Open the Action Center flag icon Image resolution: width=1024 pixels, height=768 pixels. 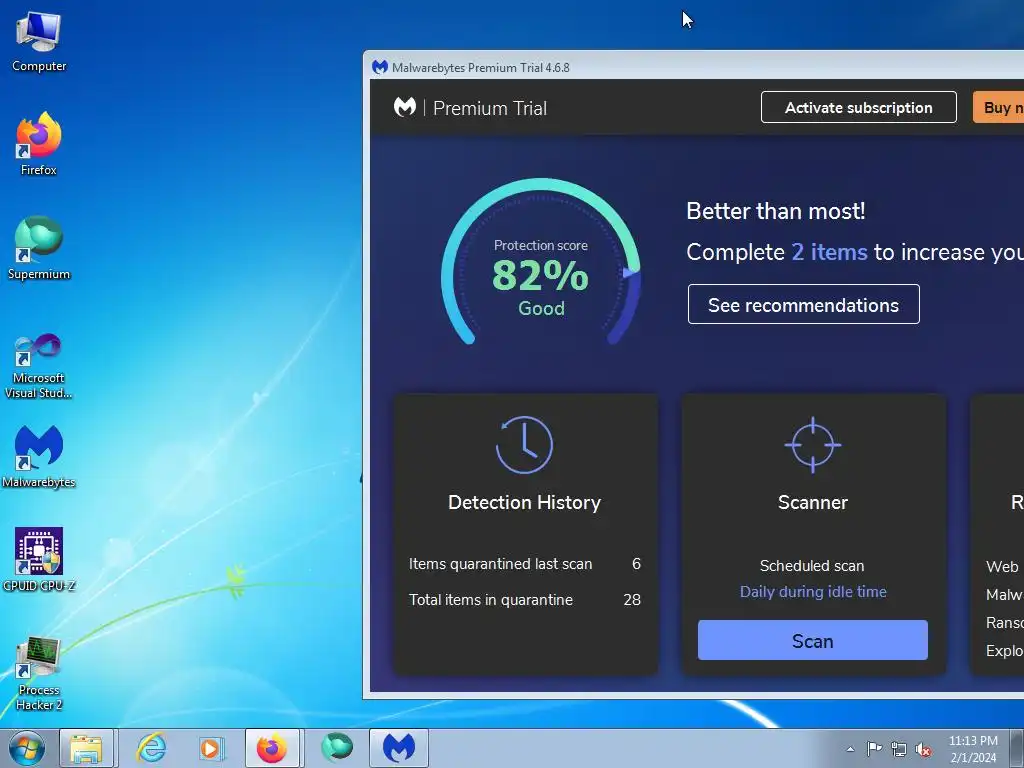[x=874, y=749]
